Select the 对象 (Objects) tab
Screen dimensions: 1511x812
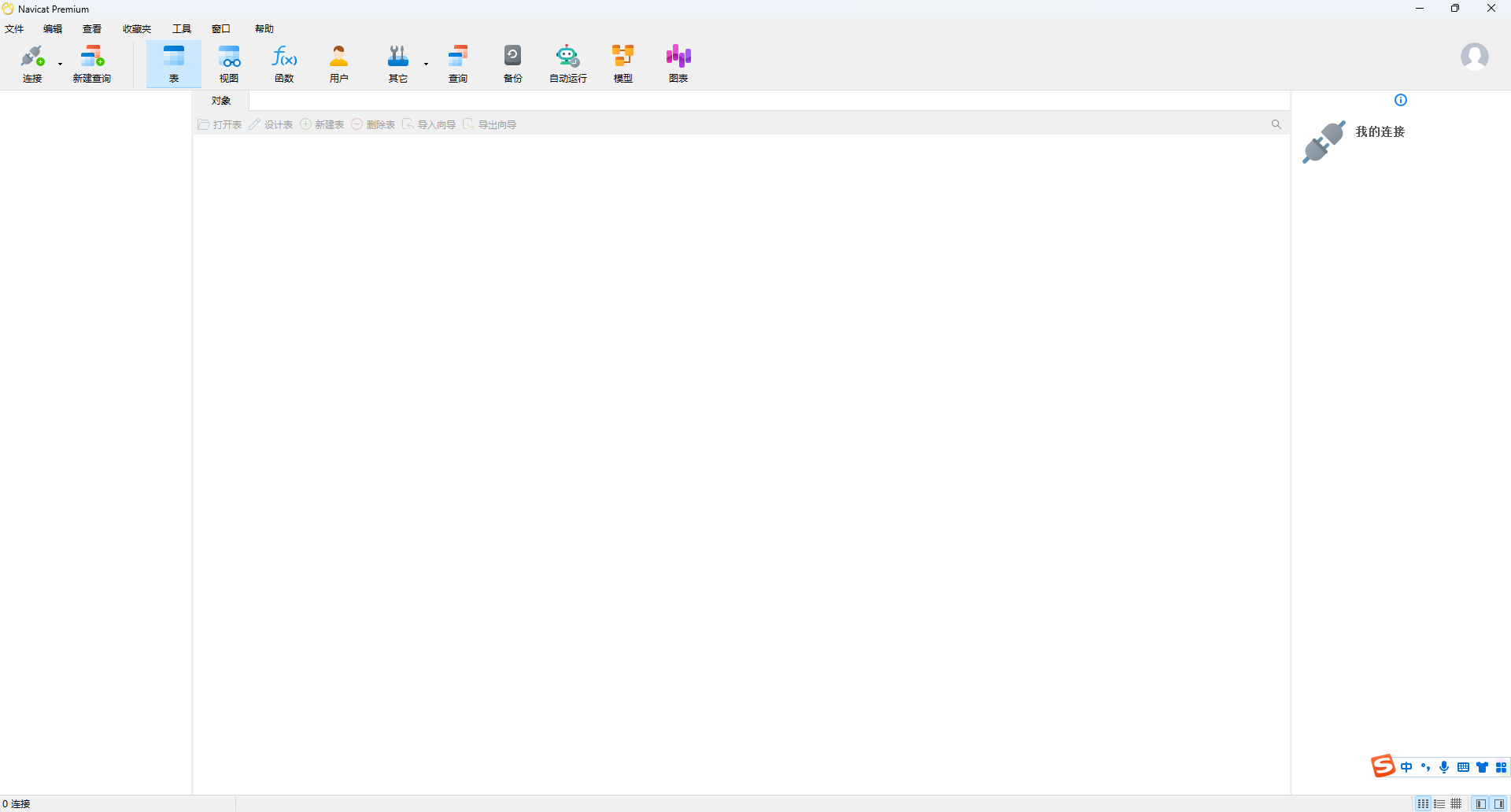point(221,101)
